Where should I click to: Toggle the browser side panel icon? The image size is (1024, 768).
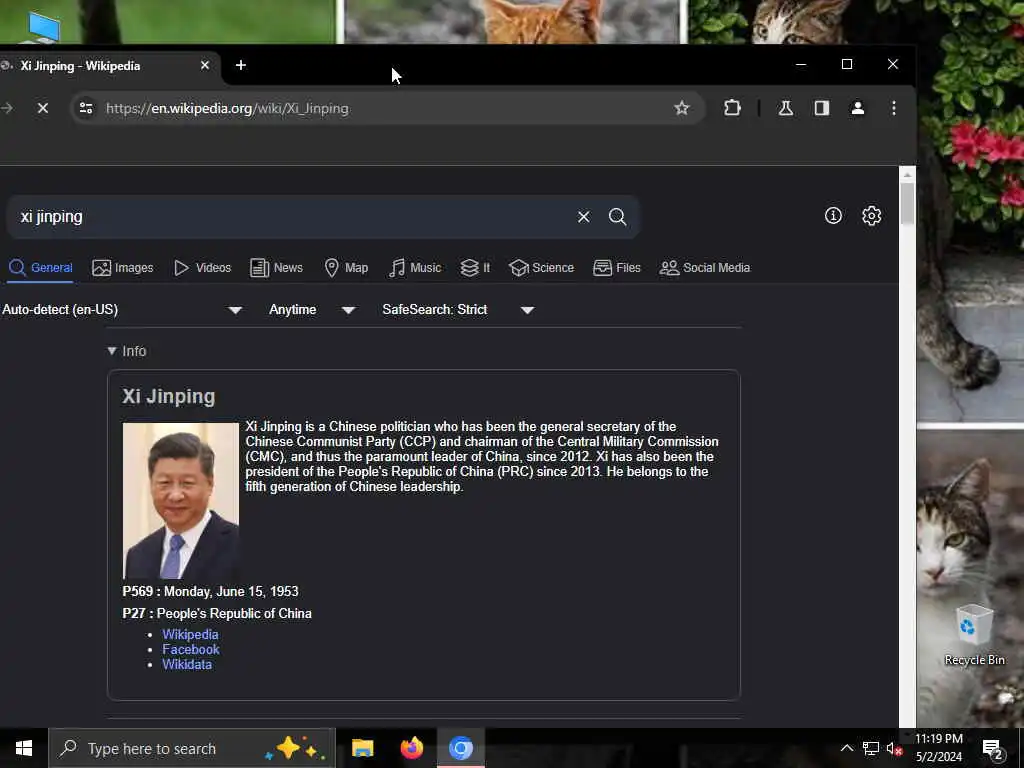pyautogui.click(x=822, y=108)
